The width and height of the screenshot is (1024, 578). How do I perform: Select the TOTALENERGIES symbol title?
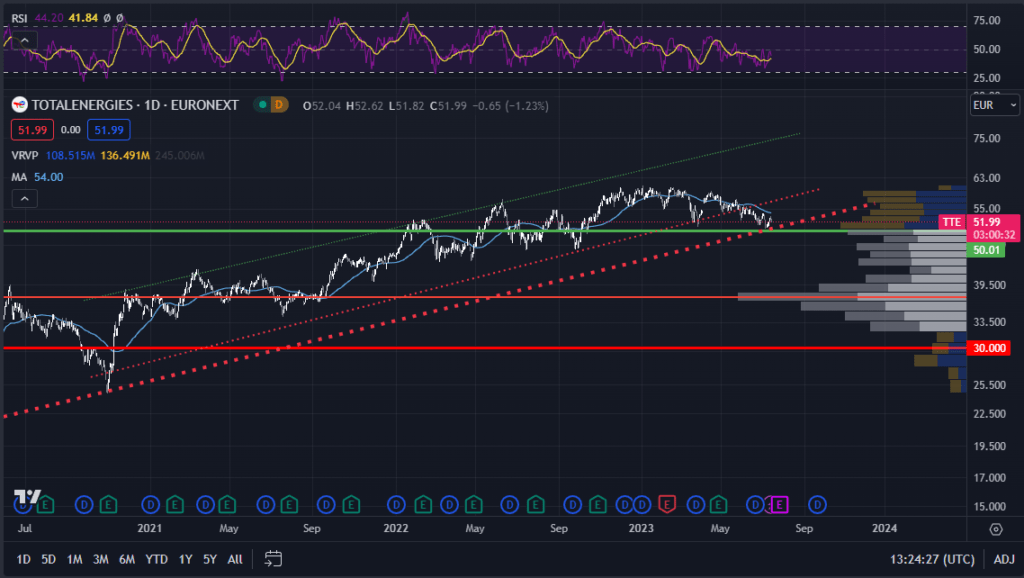[x=82, y=104]
